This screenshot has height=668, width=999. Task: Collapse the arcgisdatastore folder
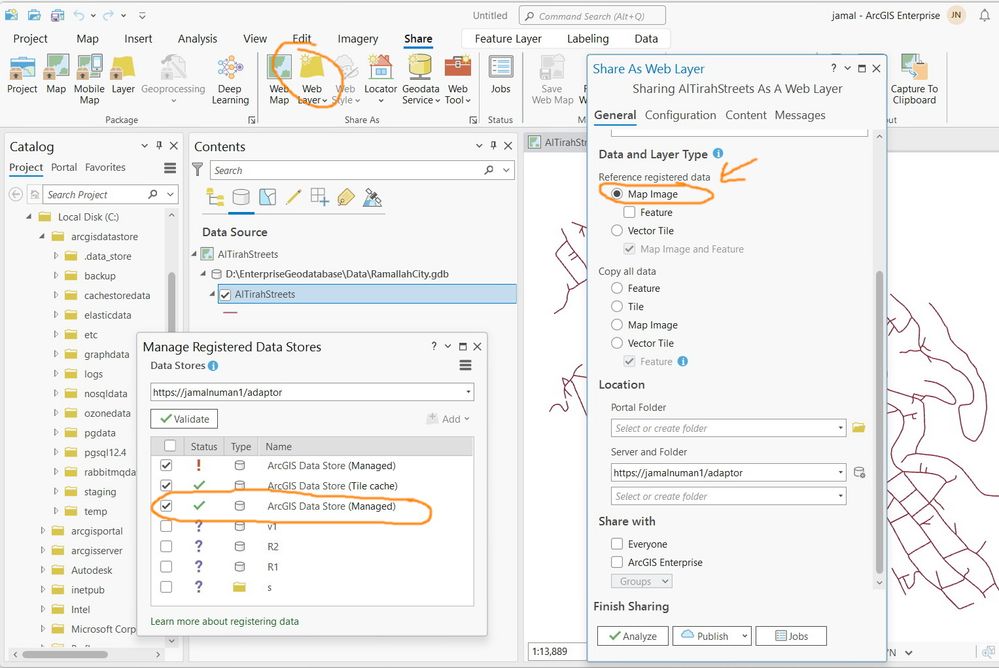pyautogui.click(x=42, y=236)
